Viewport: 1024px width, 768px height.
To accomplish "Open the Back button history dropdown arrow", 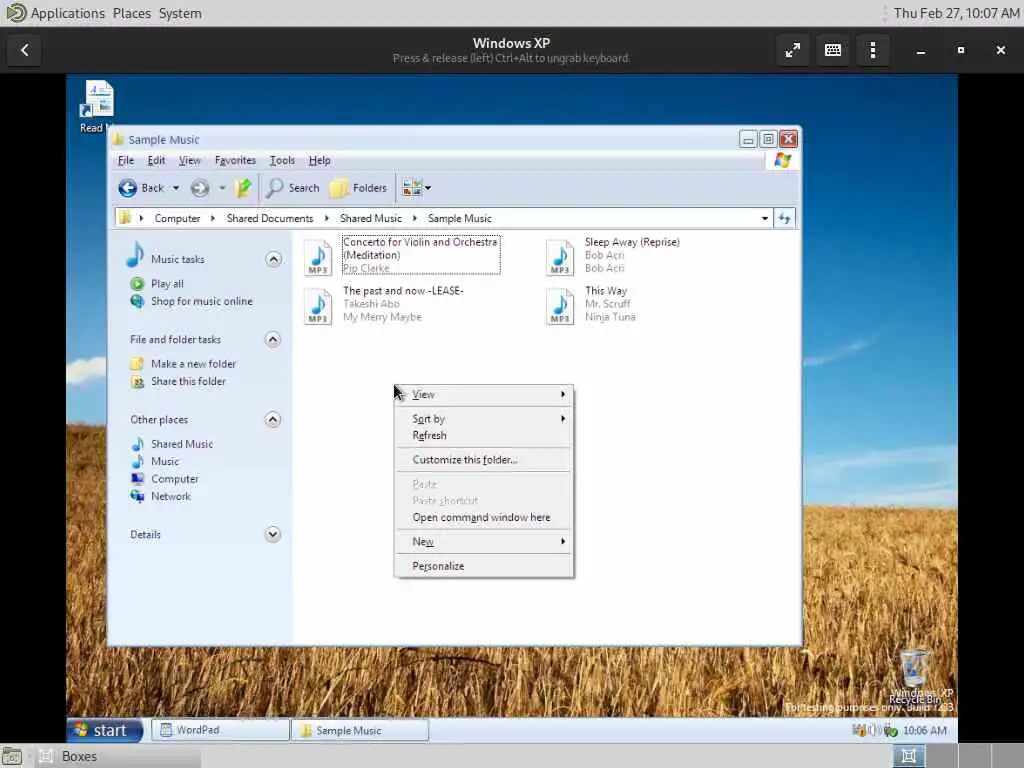I will pyautogui.click(x=176, y=188).
